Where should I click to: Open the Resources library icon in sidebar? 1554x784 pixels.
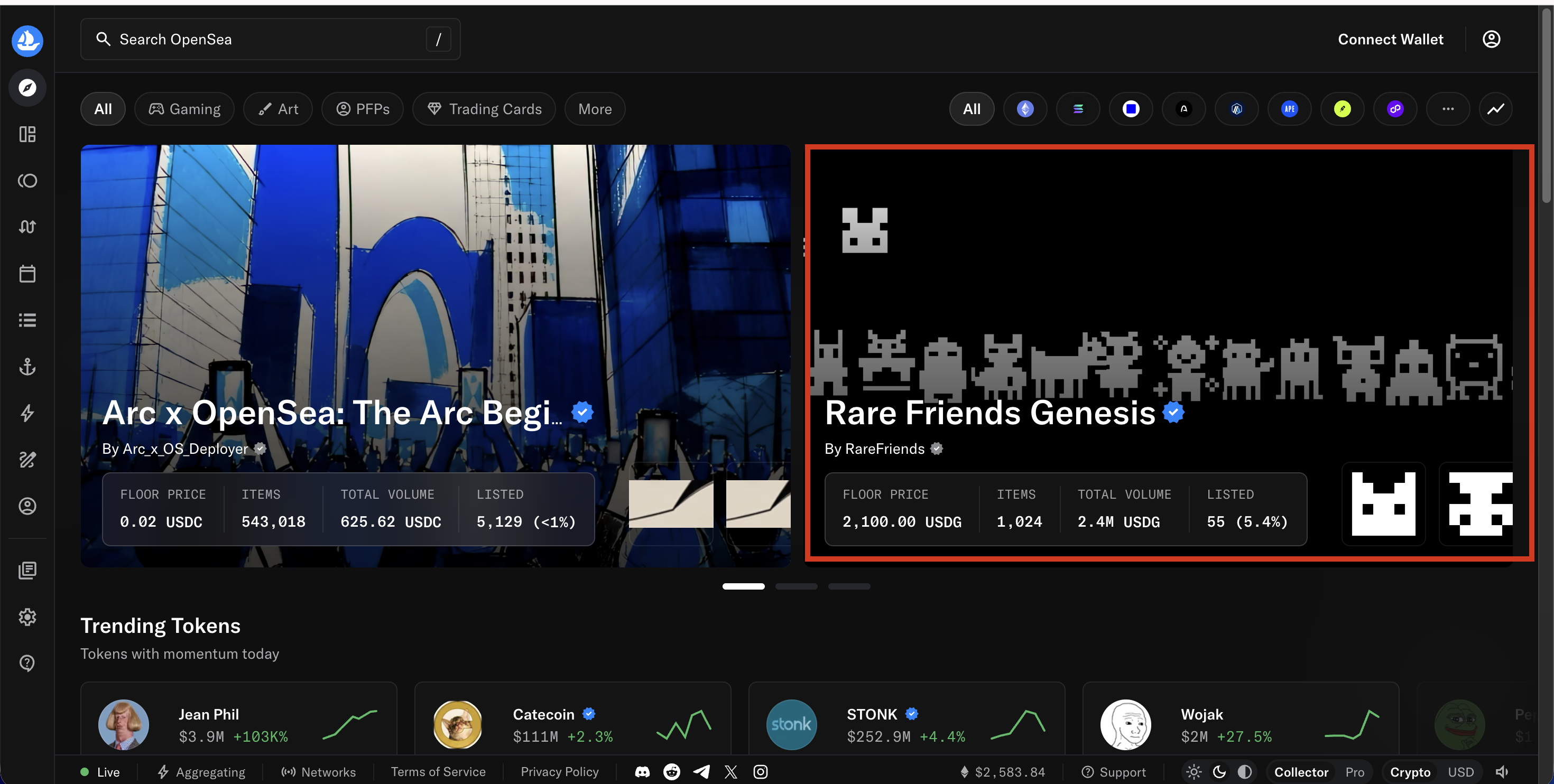[x=27, y=570]
